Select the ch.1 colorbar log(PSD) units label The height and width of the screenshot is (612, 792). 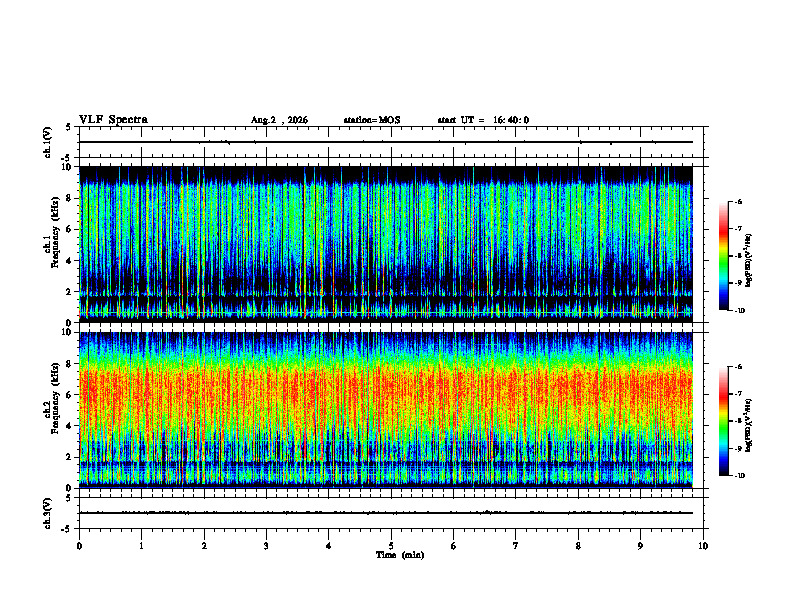749,261
